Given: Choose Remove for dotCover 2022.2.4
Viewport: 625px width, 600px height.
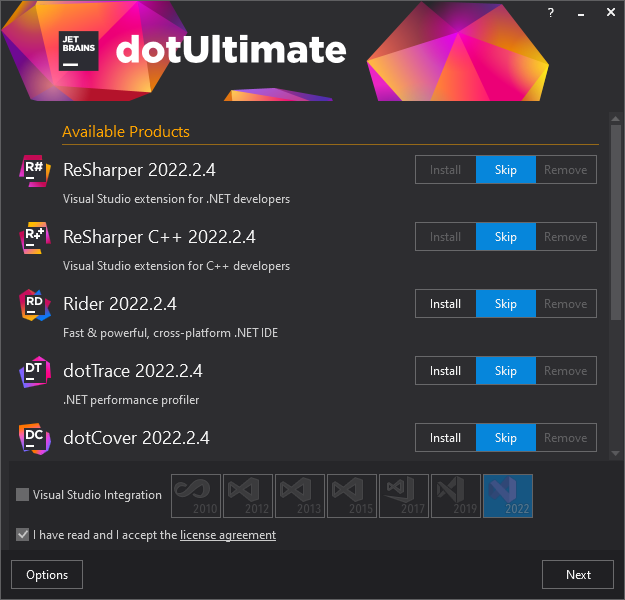Looking at the screenshot, I should [566, 437].
